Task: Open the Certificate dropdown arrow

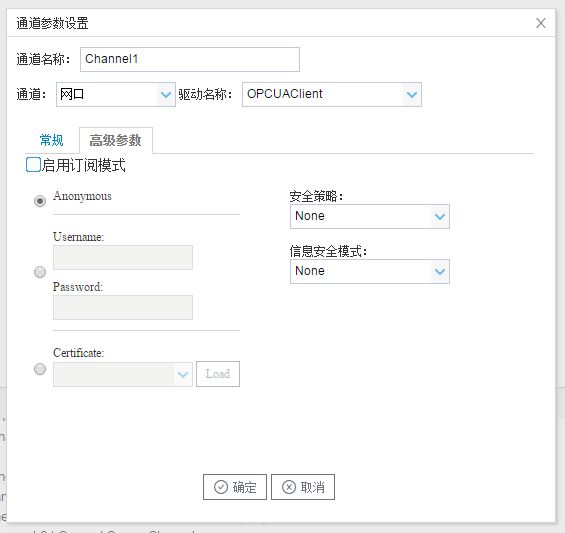Action: point(183,374)
